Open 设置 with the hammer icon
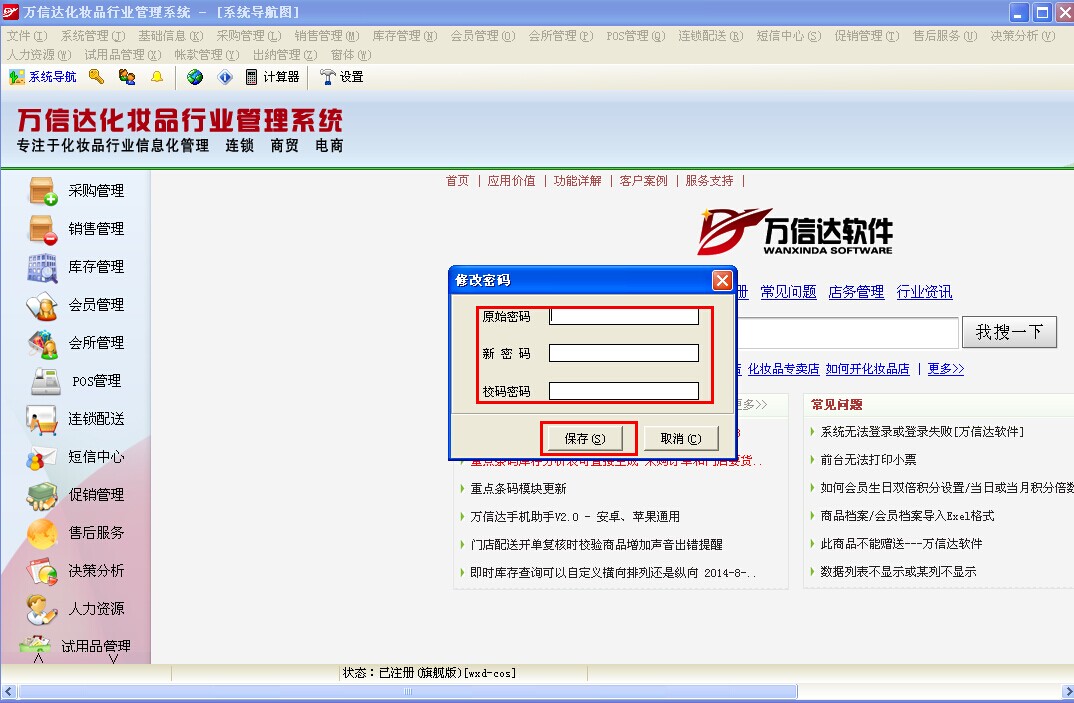This screenshot has width=1074, height=703. pyautogui.click(x=342, y=77)
